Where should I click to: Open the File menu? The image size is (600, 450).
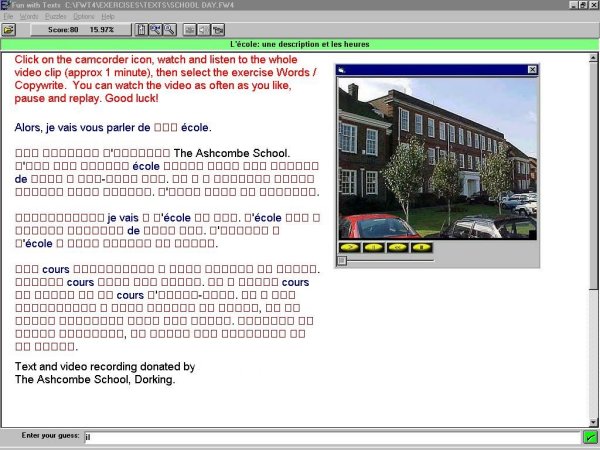coord(8,17)
